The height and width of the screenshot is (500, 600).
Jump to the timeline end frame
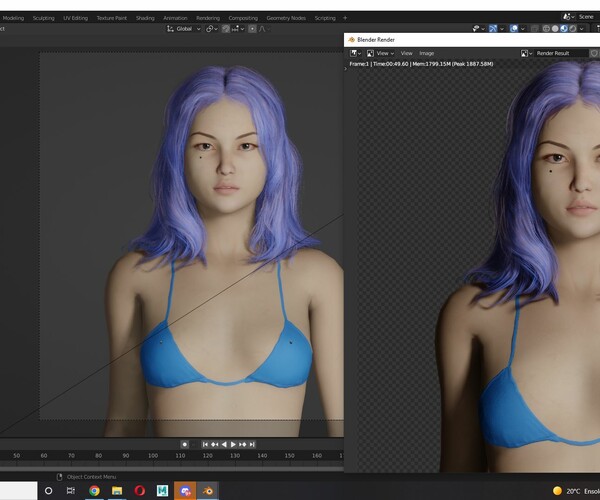(252, 444)
